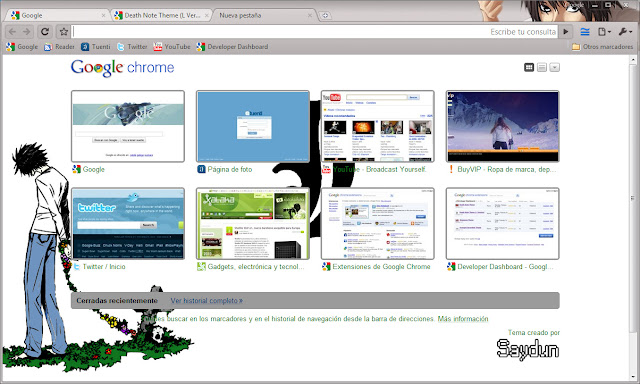This screenshot has width=640, height=384.
Task: Open Google bookmark in bookmarks bar
Action: click(22, 47)
